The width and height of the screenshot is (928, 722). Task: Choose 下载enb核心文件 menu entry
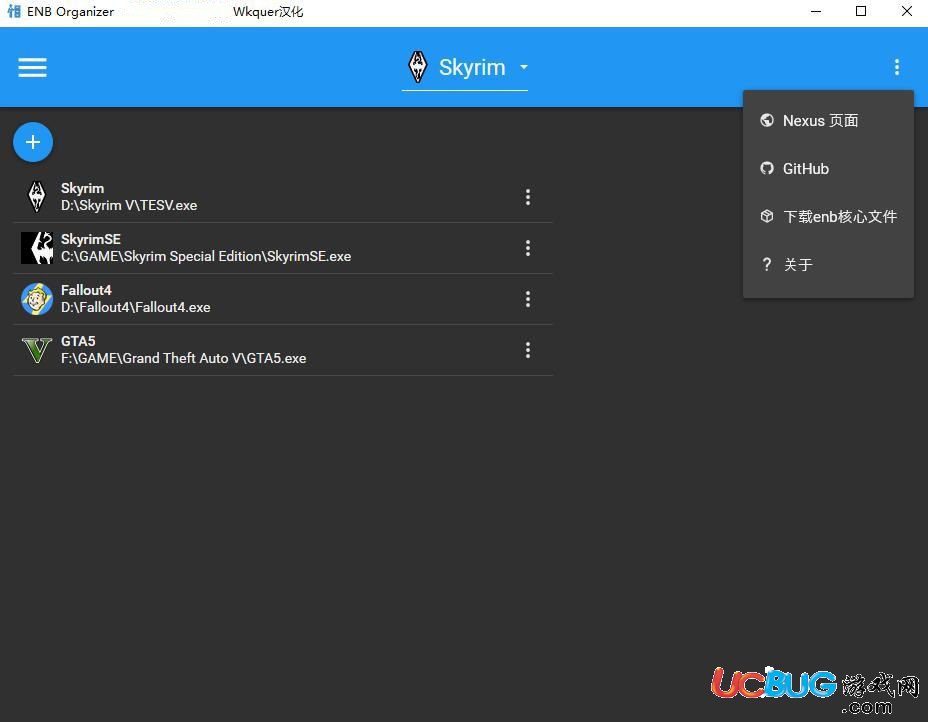pyautogui.click(x=828, y=217)
